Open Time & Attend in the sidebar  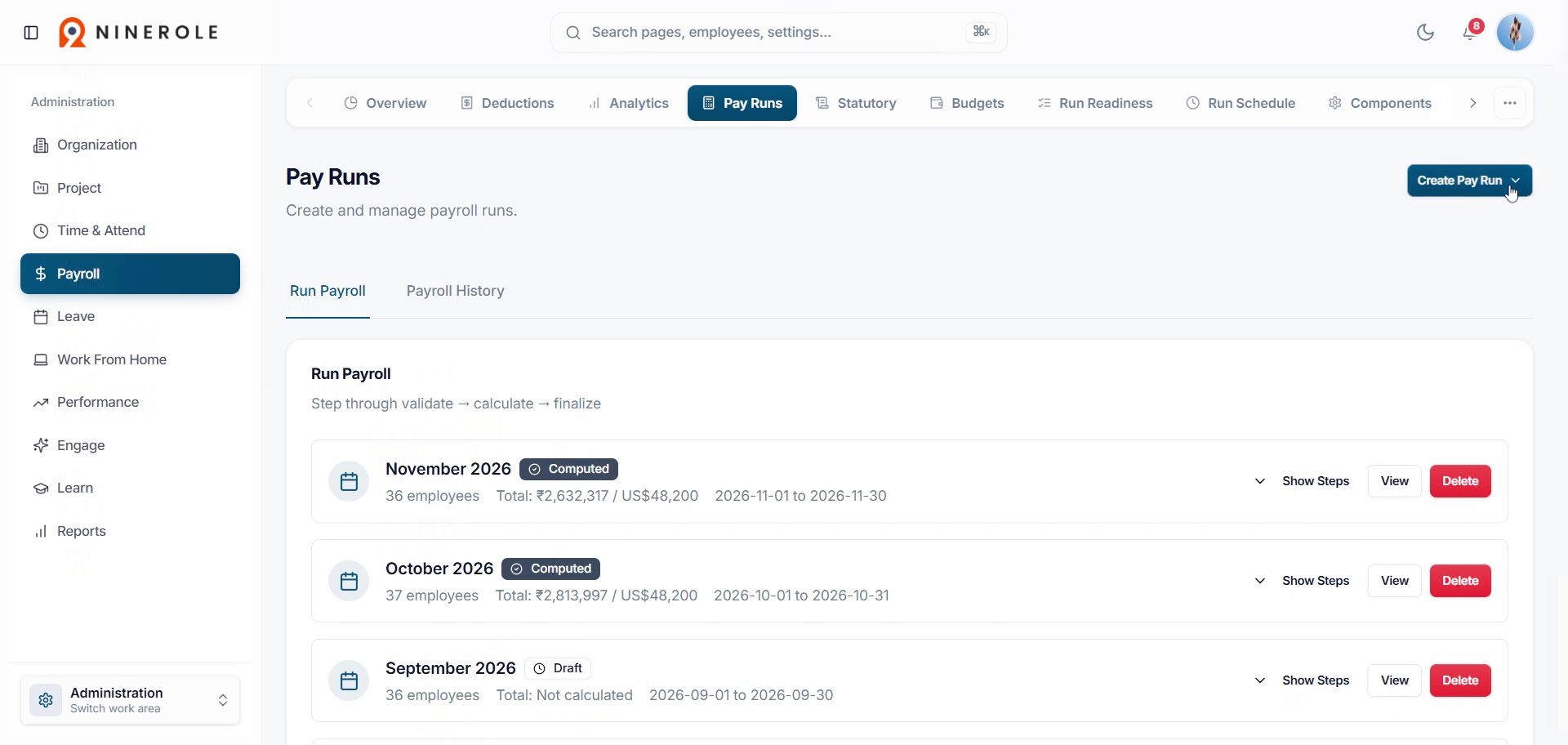click(x=130, y=231)
